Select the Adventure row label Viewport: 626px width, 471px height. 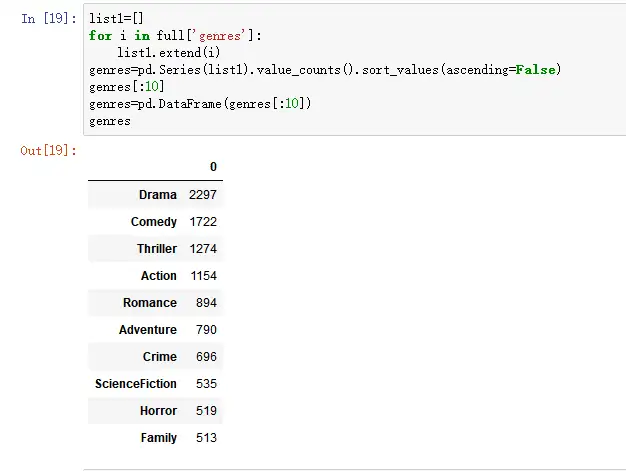[148, 330]
